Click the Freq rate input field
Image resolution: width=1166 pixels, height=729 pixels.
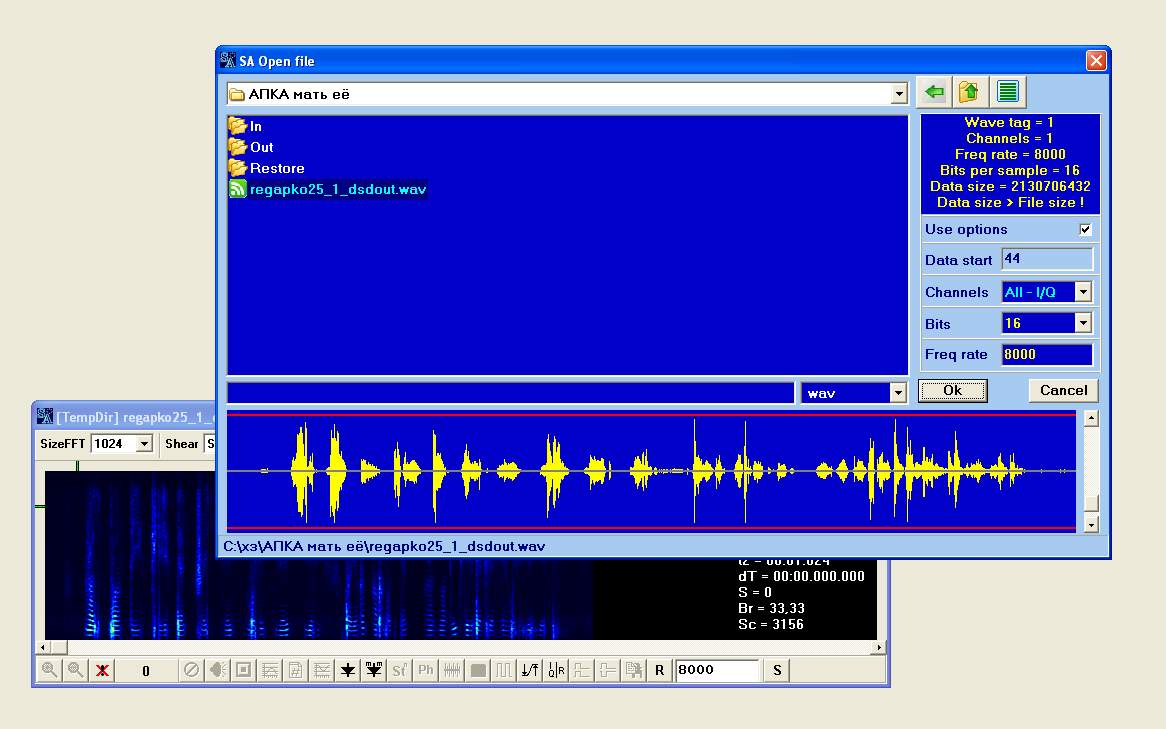coord(1047,354)
